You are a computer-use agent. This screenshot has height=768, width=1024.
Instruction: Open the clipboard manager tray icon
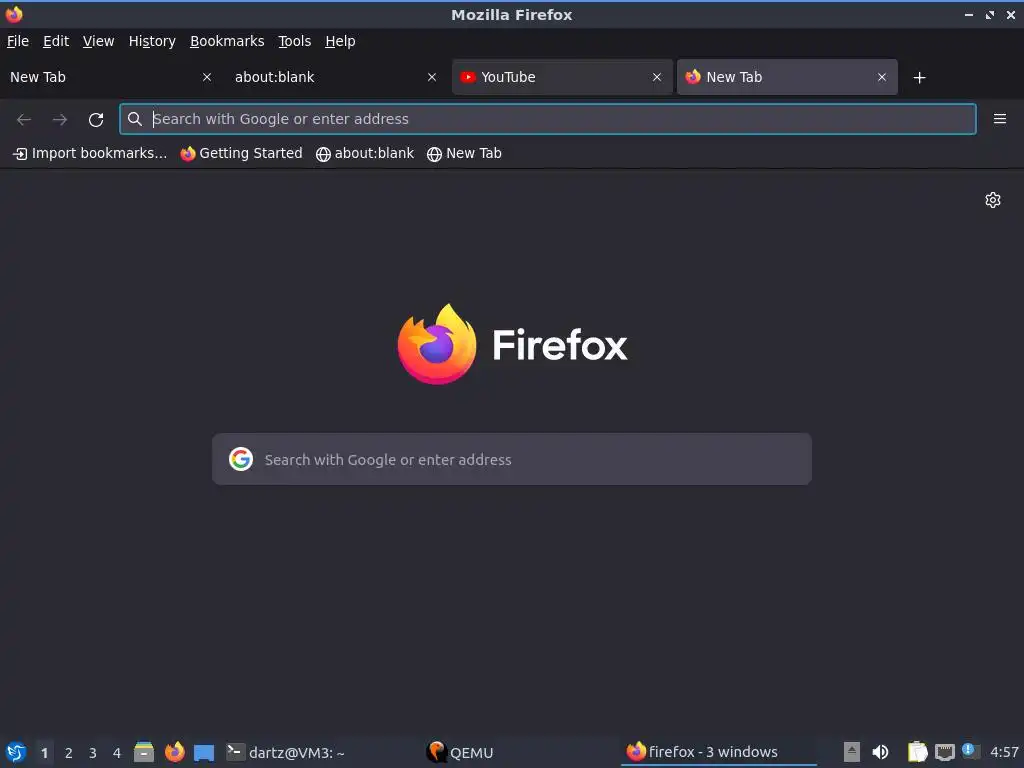tap(917, 752)
